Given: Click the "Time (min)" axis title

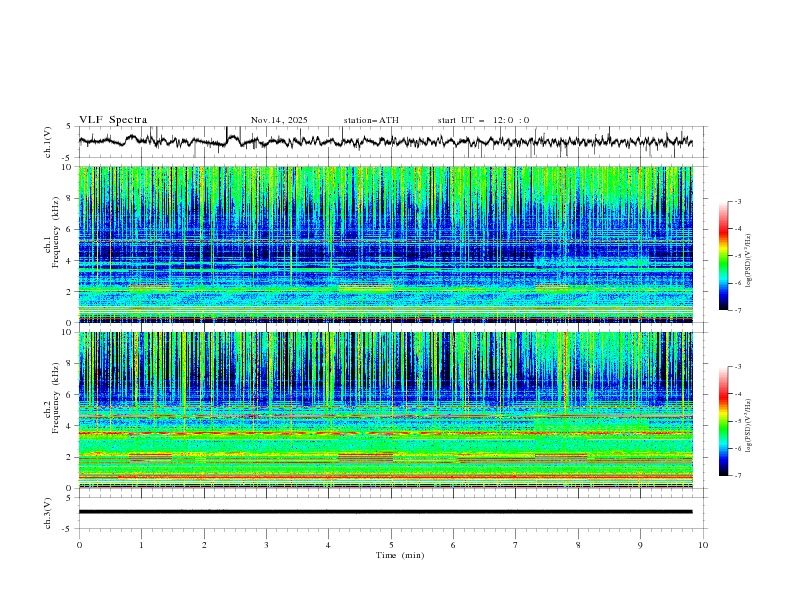Looking at the screenshot, I should (400, 555).
